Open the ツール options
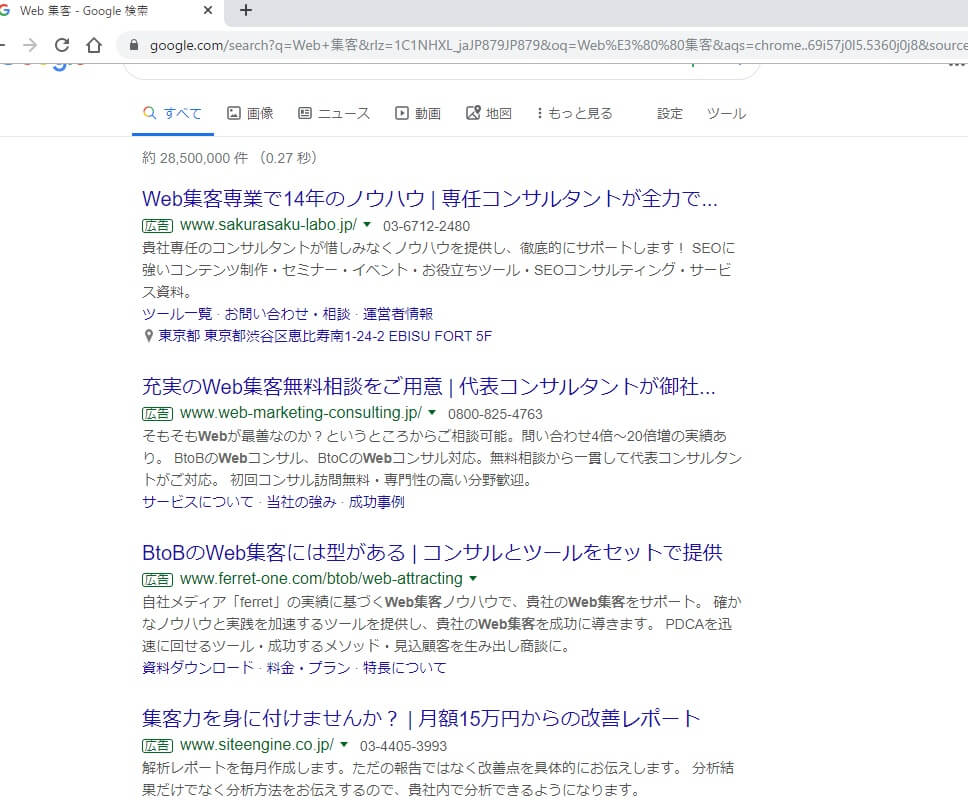Viewport: 968px width, 803px height. pyautogui.click(x=727, y=114)
